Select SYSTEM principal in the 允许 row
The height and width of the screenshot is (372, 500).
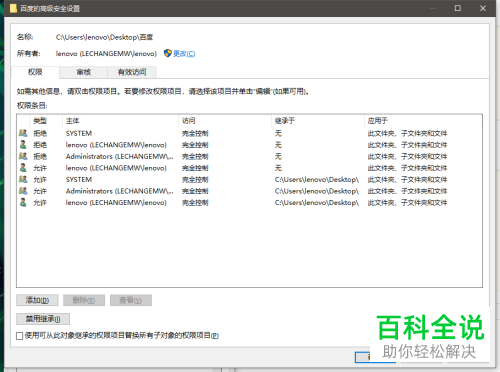(79, 179)
